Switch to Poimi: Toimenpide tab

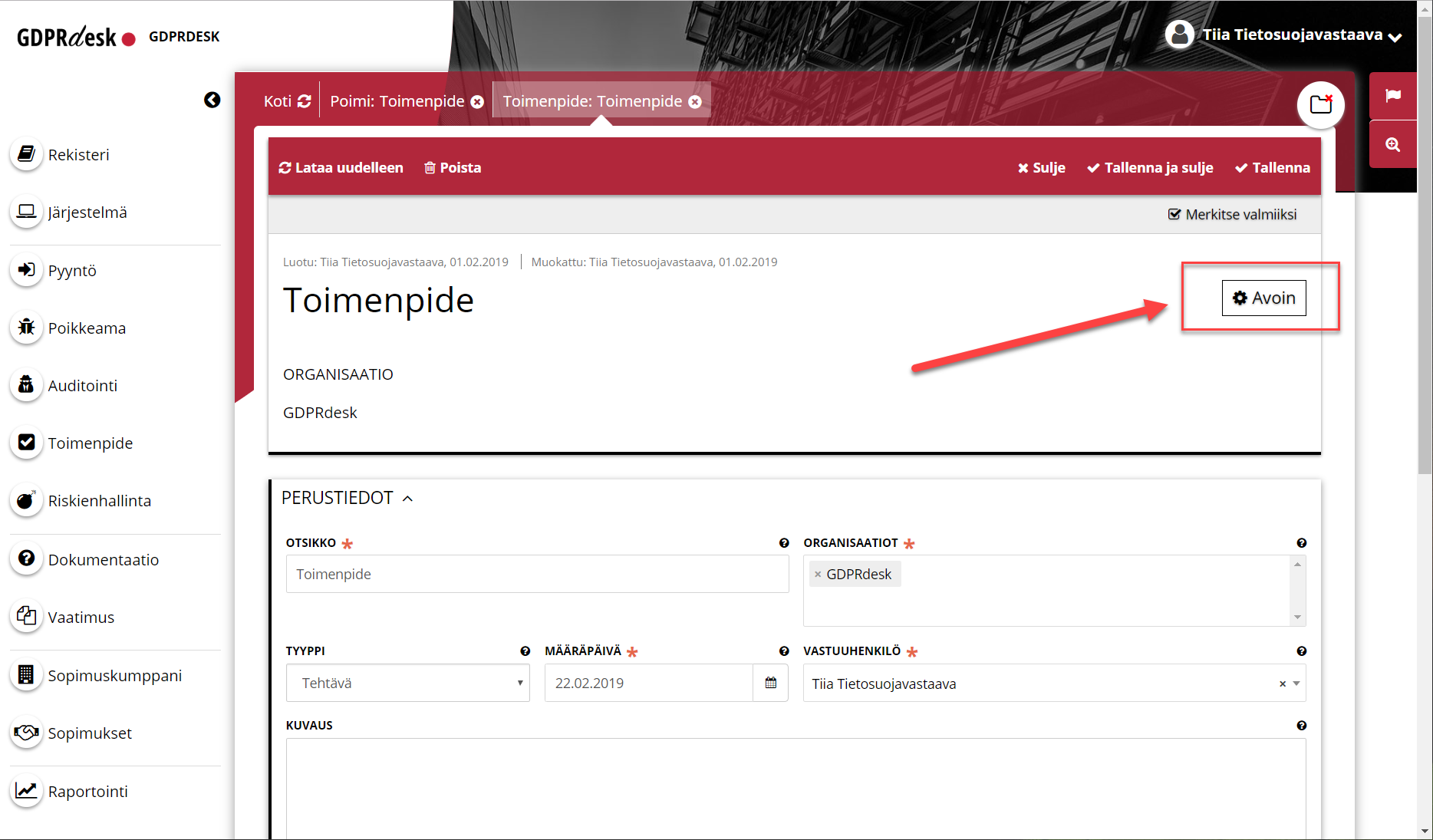(x=397, y=101)
